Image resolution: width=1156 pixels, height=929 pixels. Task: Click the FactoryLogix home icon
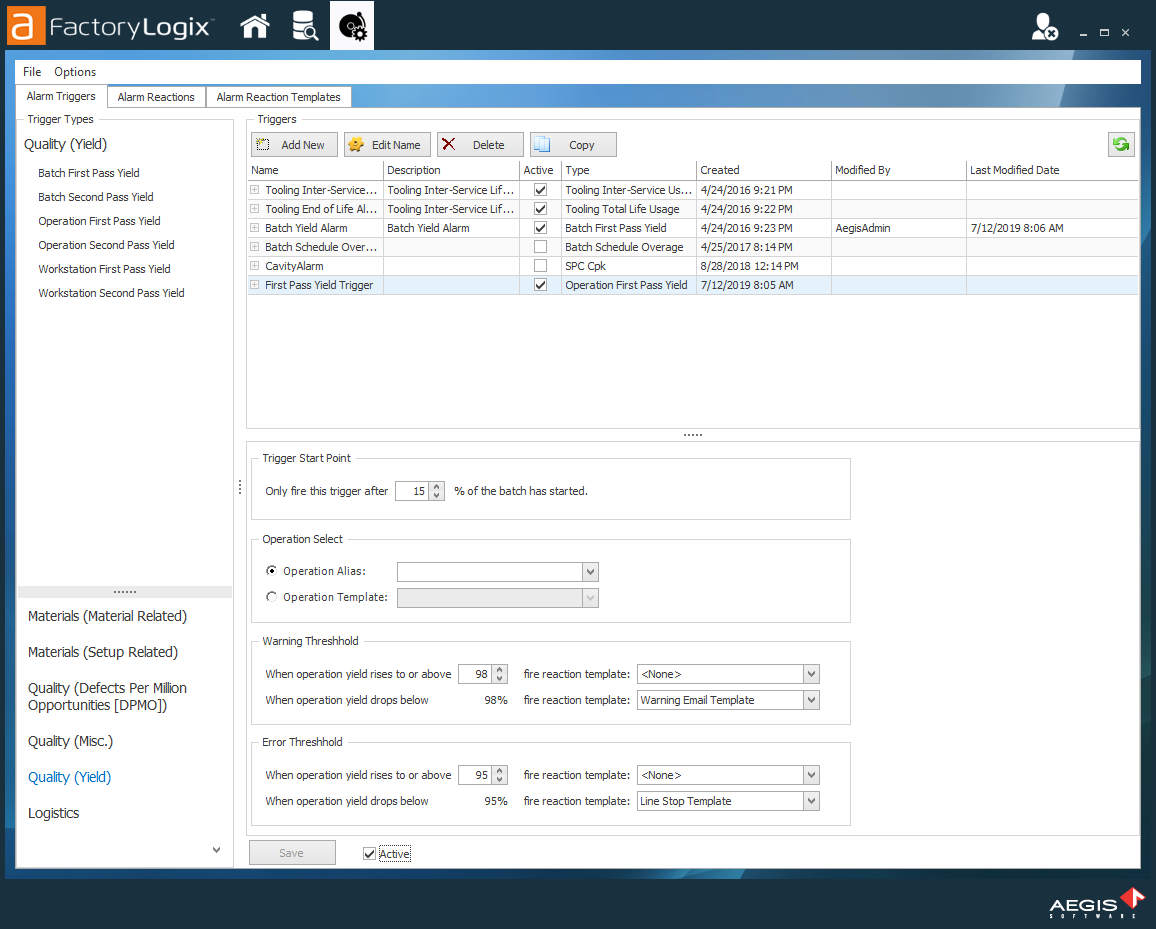[255, 25]
